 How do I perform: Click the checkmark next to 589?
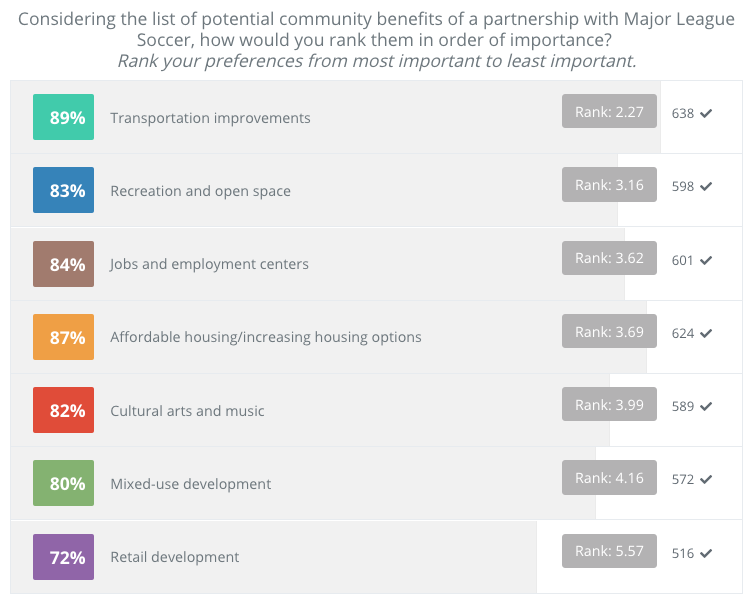[x=706, y=406]
